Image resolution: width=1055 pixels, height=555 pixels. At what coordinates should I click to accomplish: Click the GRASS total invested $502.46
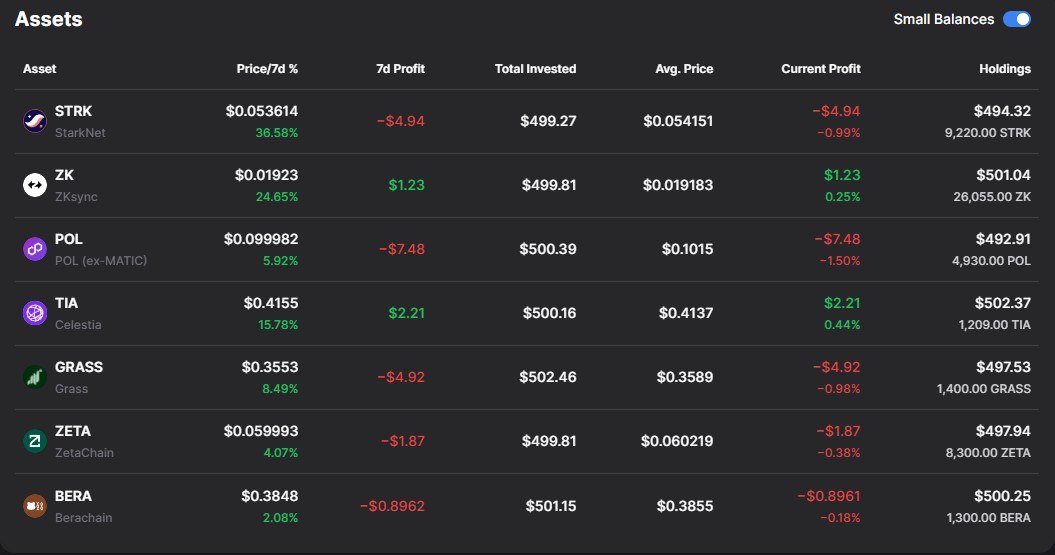(x=548, y=377)
